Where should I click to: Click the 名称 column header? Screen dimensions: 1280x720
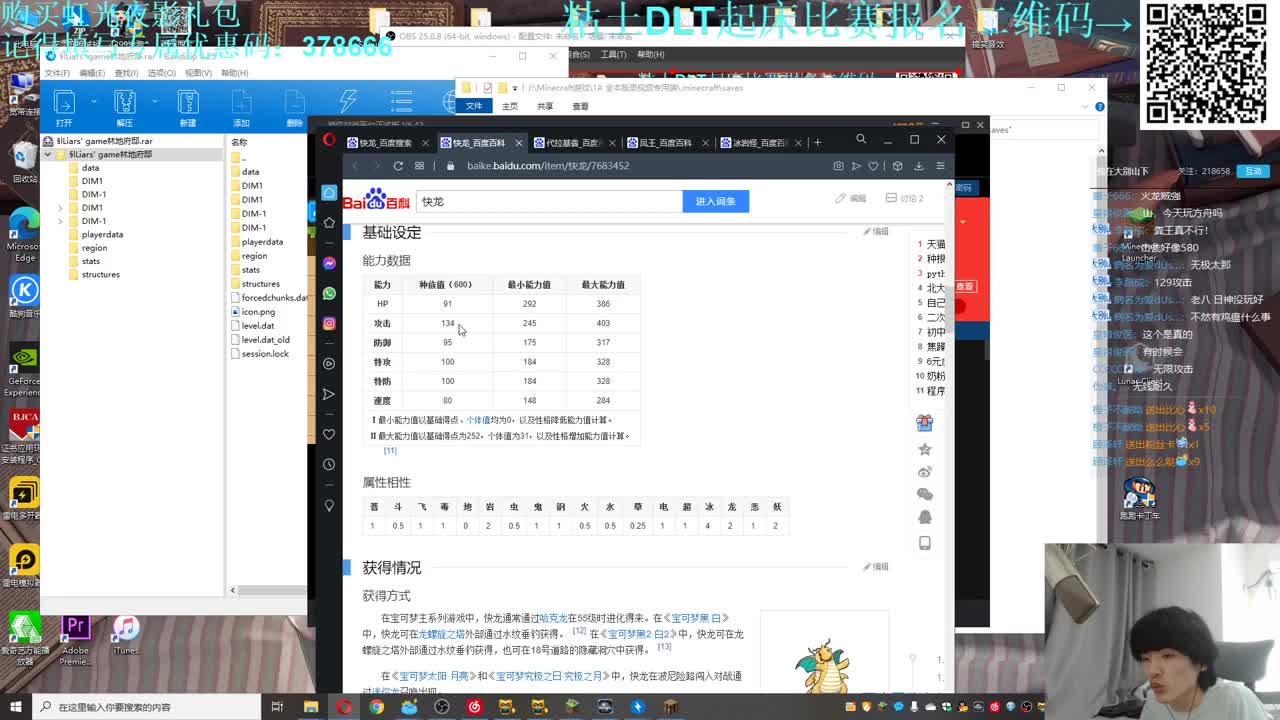click(x=240, y=142)
